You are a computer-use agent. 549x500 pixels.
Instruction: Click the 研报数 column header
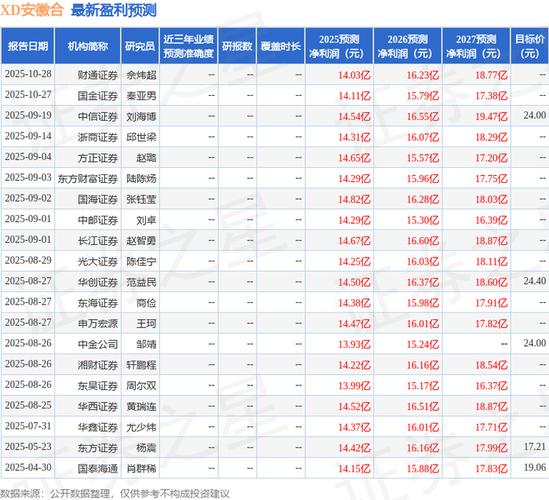pyautogui.click(x=237, y=46)
